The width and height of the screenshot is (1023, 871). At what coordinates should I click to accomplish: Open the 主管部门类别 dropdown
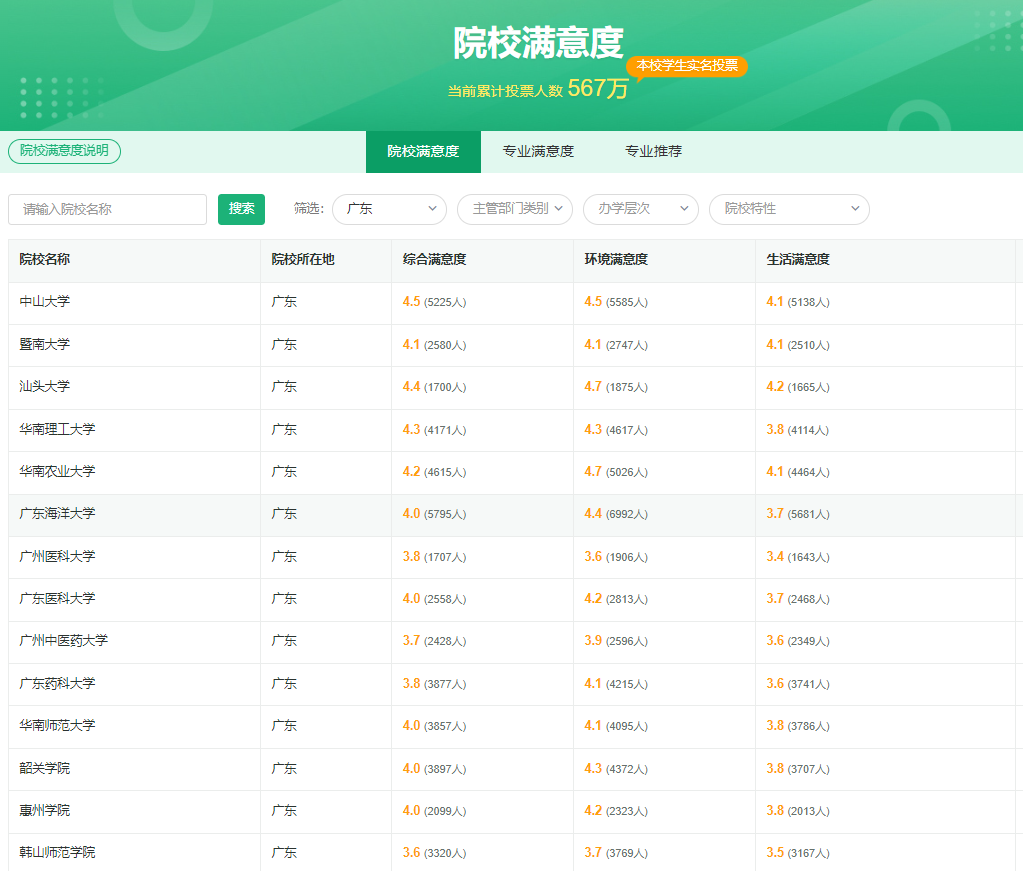514,209
